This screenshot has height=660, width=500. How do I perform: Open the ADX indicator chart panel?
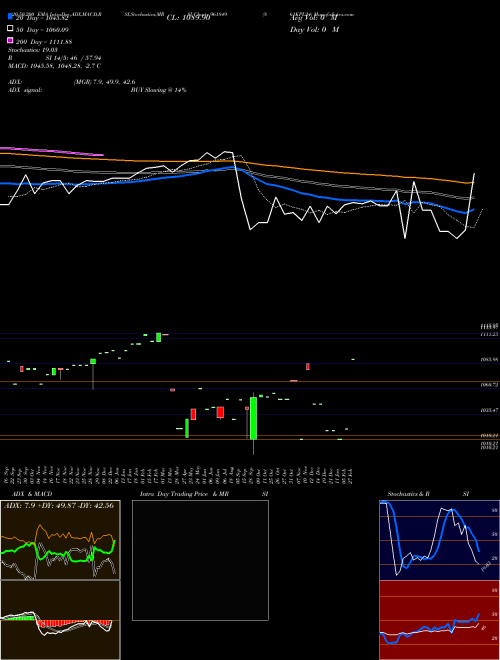point(60,540)
